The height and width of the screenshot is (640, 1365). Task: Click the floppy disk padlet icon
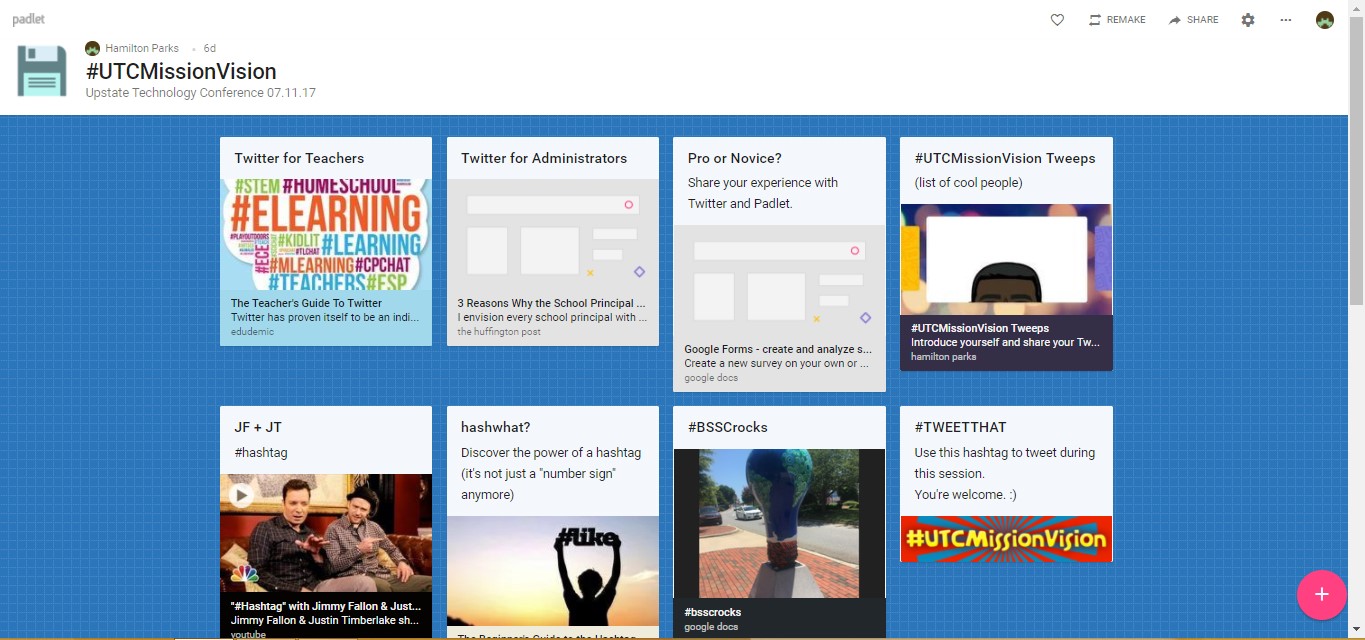coord(42,71)
